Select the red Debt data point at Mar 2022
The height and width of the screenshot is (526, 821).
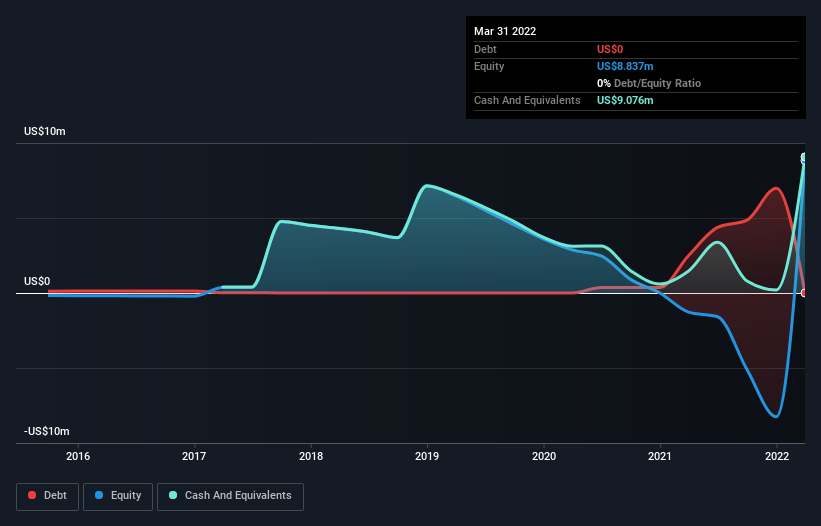[804, 293]
